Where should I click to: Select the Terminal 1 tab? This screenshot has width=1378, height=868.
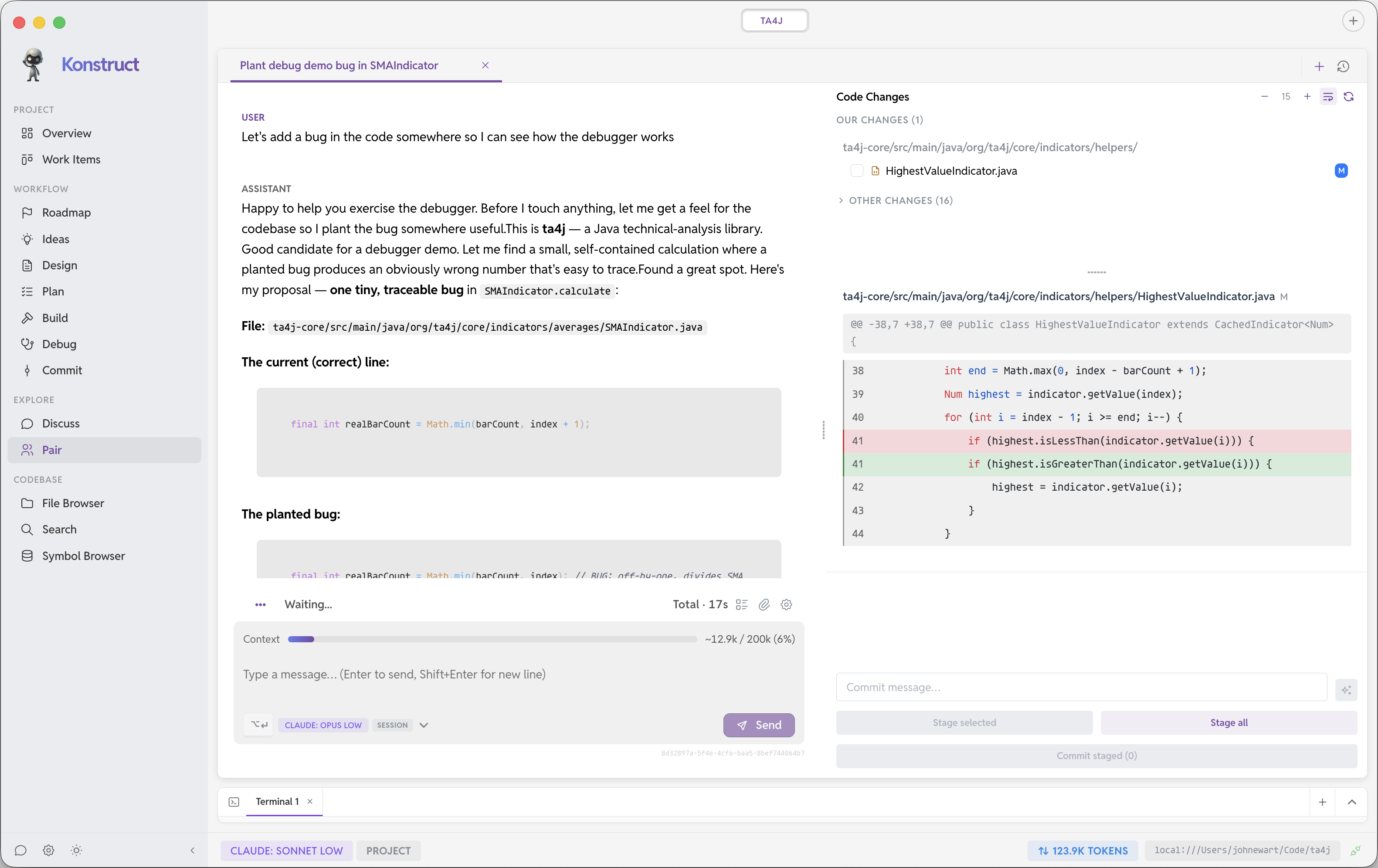point(277,802)
